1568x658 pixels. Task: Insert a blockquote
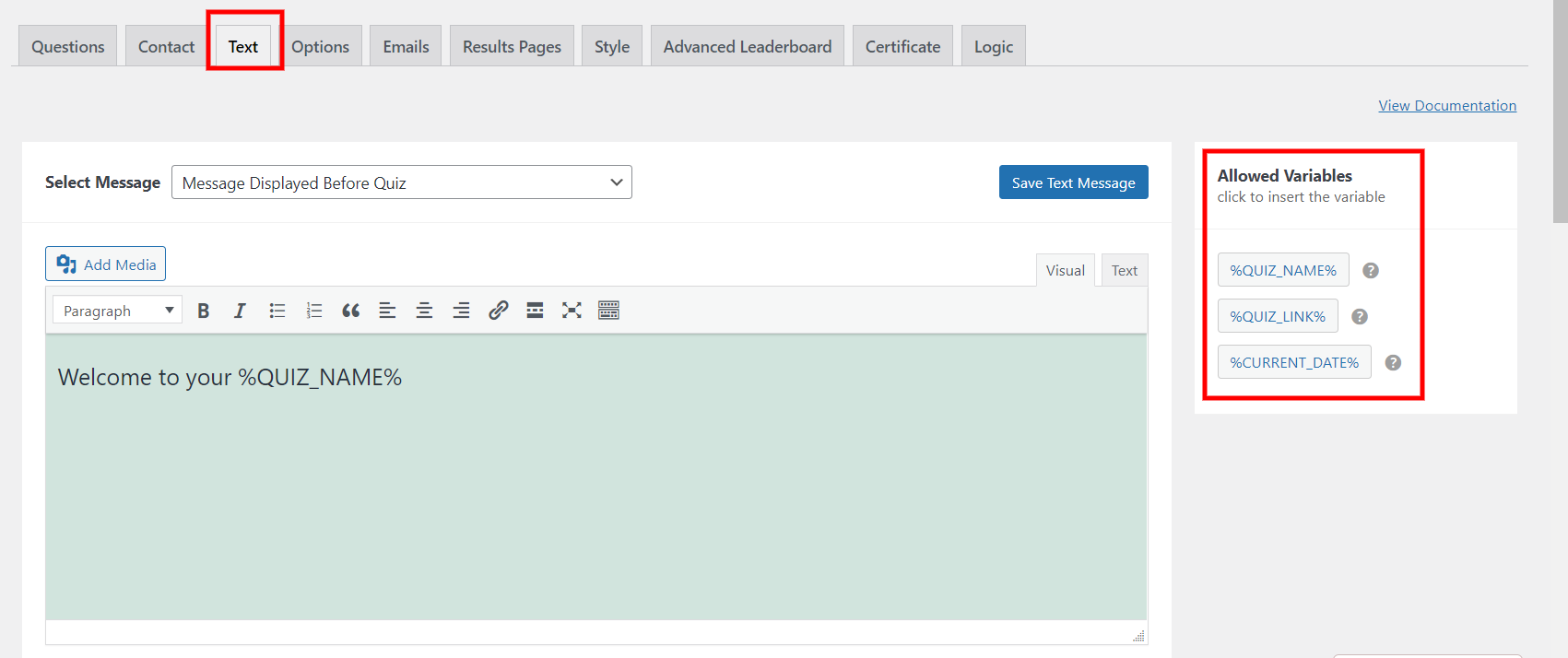pyautogui.click(x=350, y=311)
